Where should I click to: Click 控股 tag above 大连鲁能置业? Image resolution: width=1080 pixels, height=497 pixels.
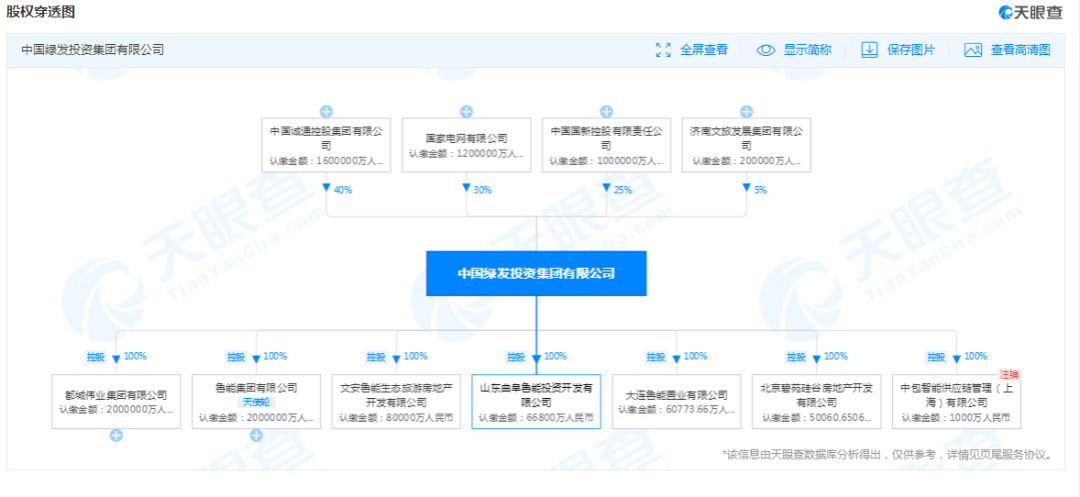(x=655, y=357)
